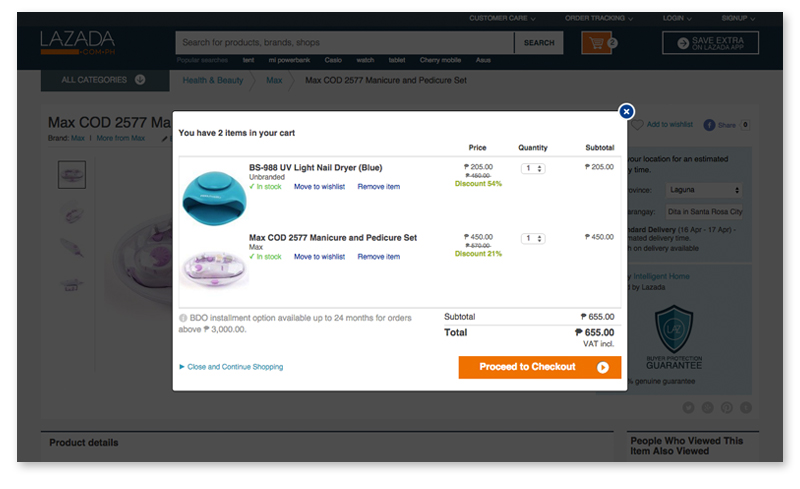
Task: Expand the Order Tracking menu
Action: [598, 18]
